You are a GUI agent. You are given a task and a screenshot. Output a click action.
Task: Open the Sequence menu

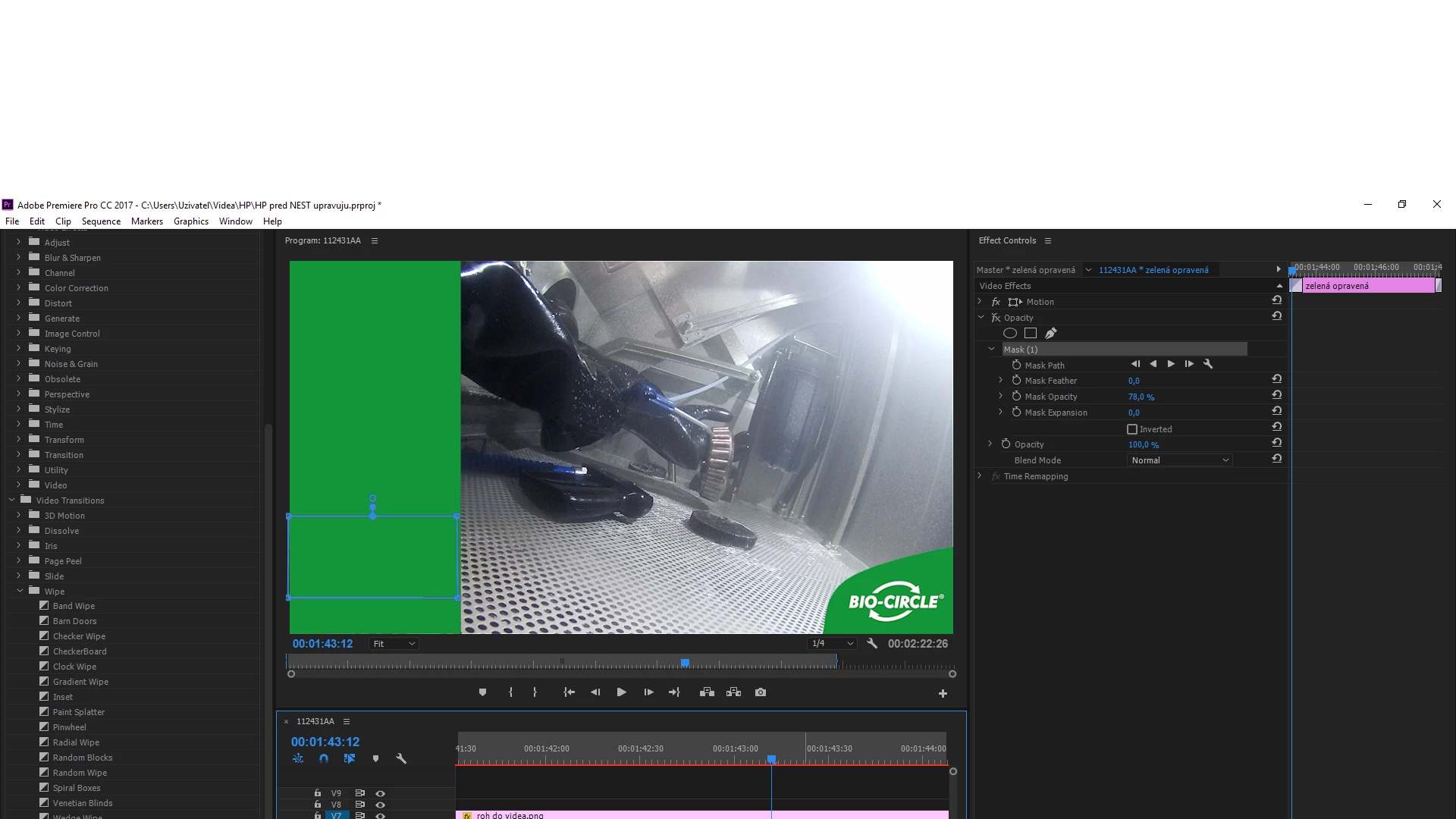[101, 221]
